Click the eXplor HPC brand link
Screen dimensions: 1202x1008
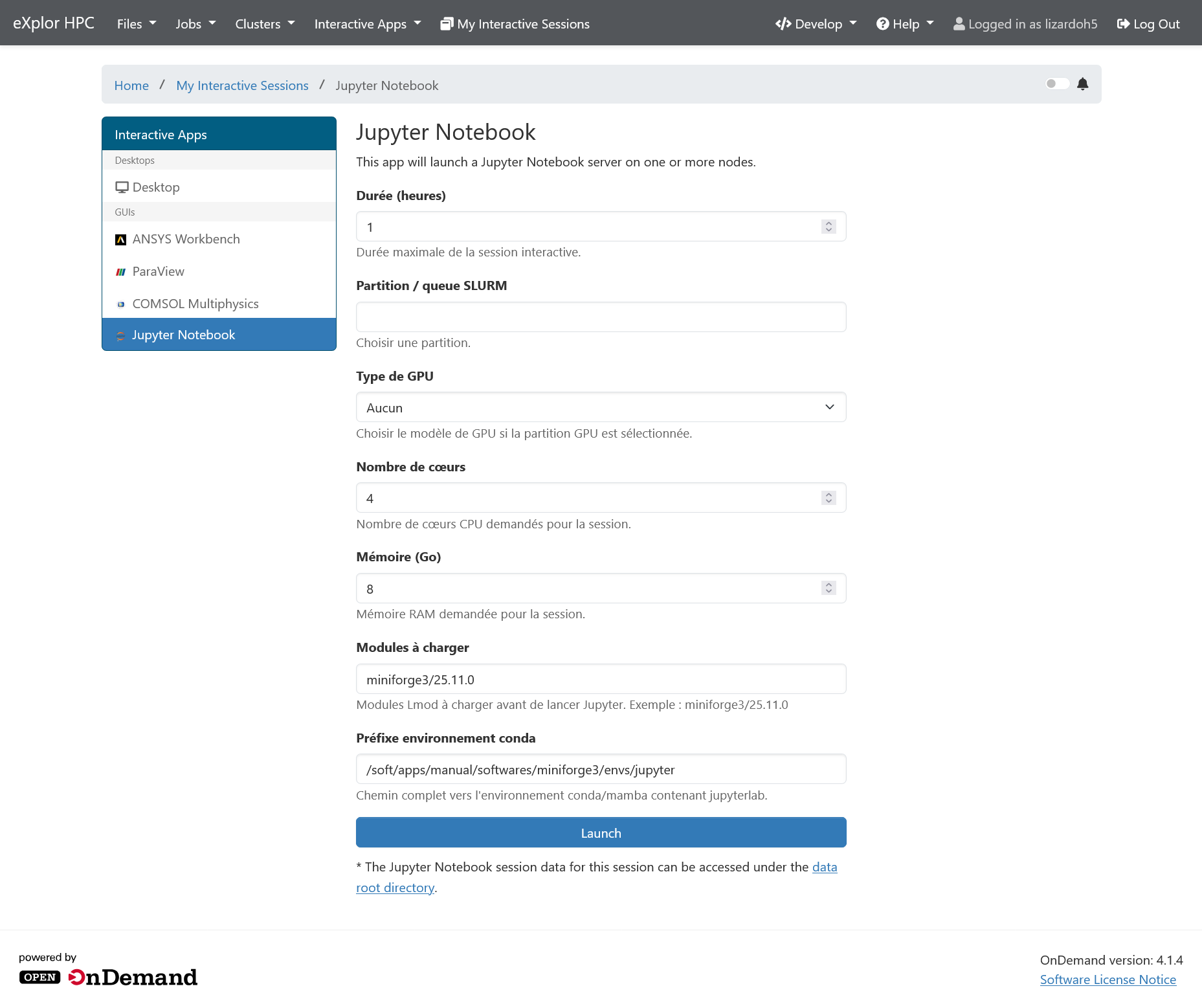point(54,23)
